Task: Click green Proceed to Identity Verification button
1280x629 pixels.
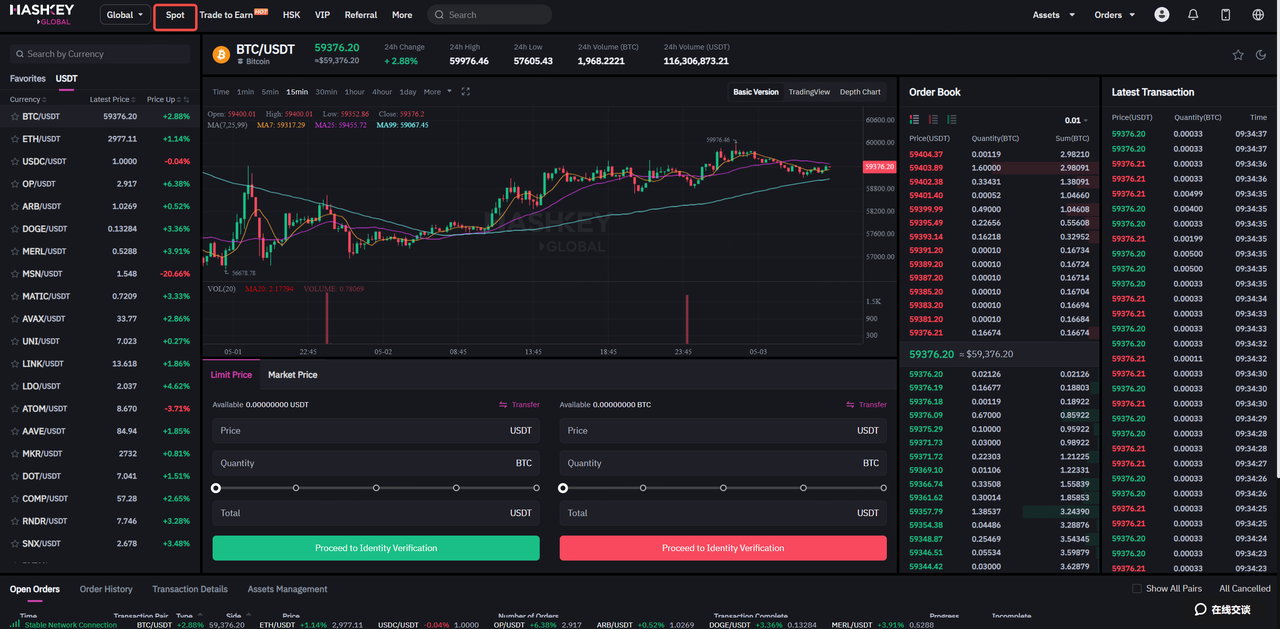Action: 376,548
